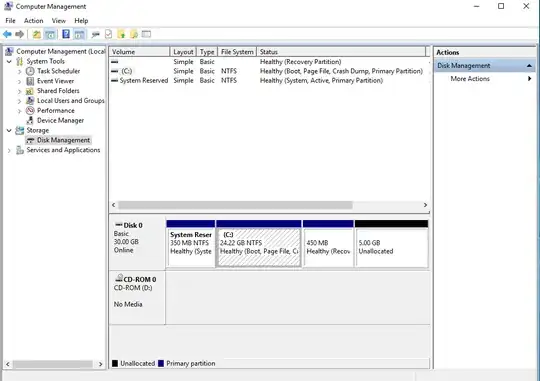Expand the Event Viewer tree node
The width and height of the screenshot is (540, 381).
click(20, 81)
